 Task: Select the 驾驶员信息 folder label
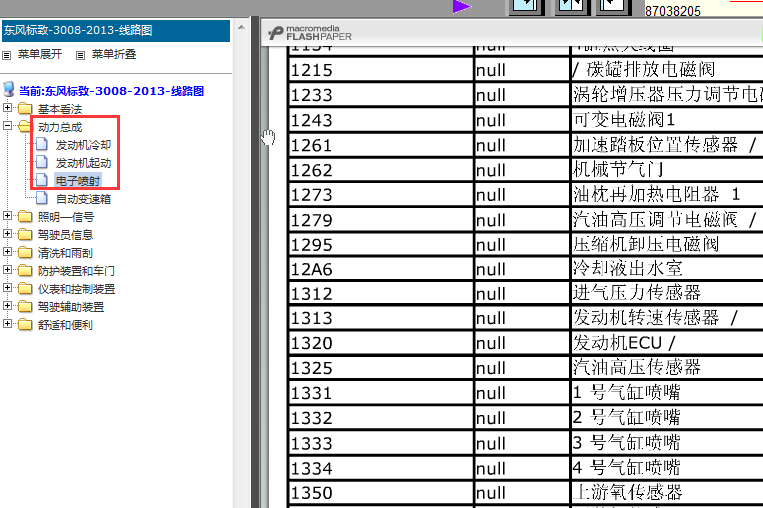(x=65, y=235)
